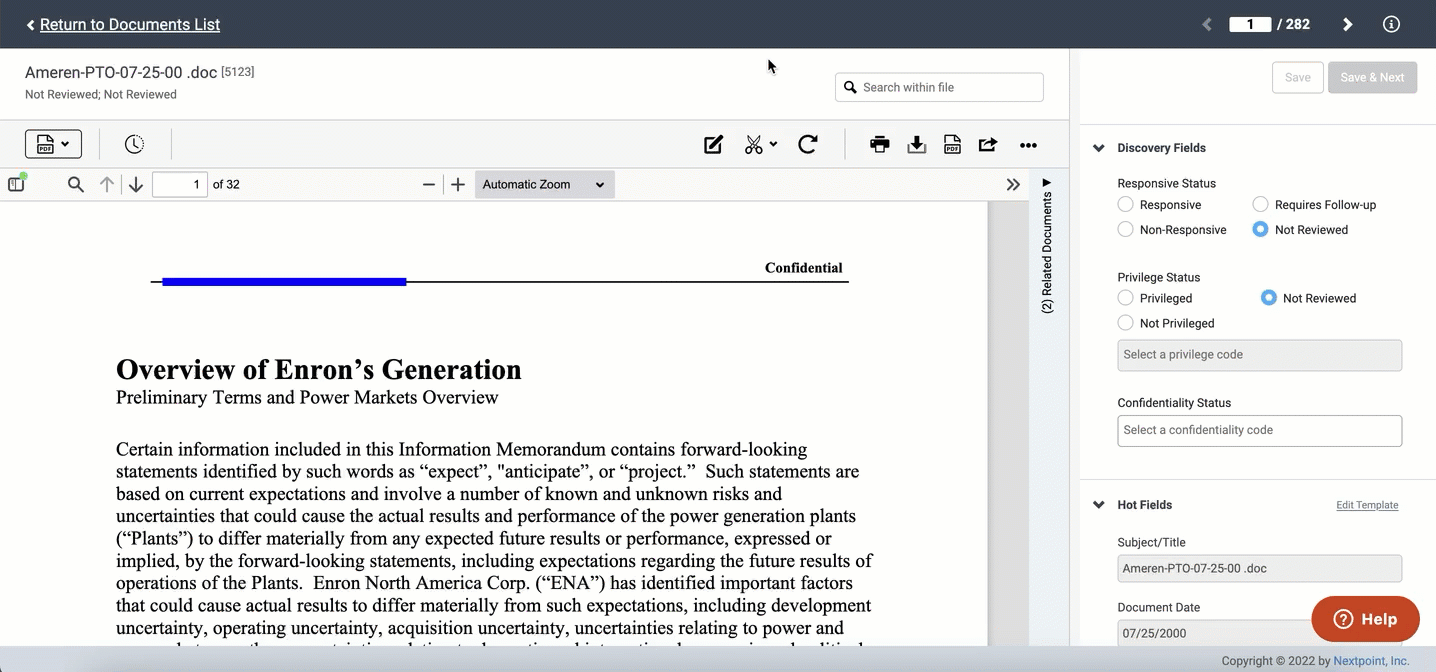1436x672 pixels.
Task: Select Not Reviewed under Privilege Status
Action: pos(1269,298)
